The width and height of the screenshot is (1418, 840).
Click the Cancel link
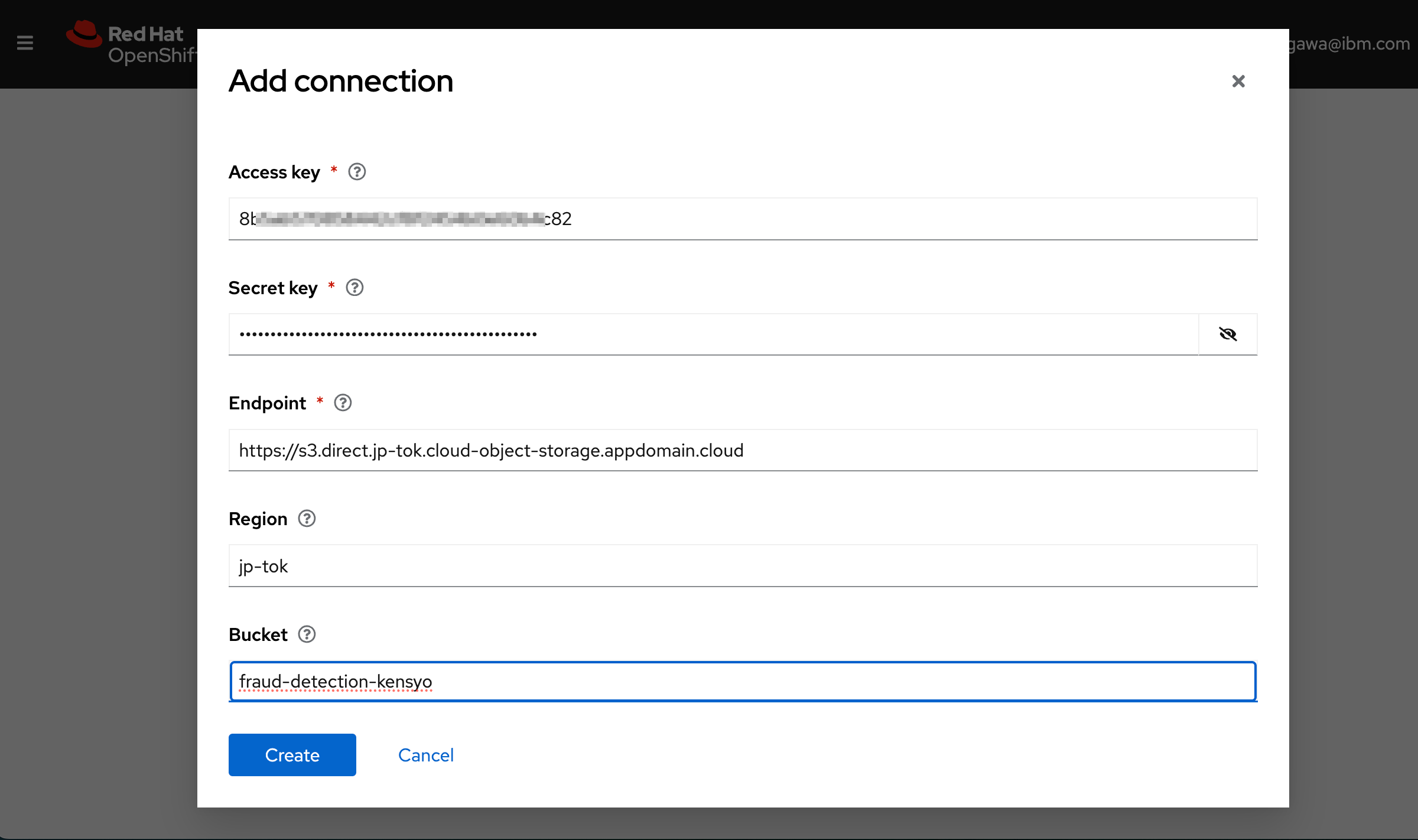point(425,755)
